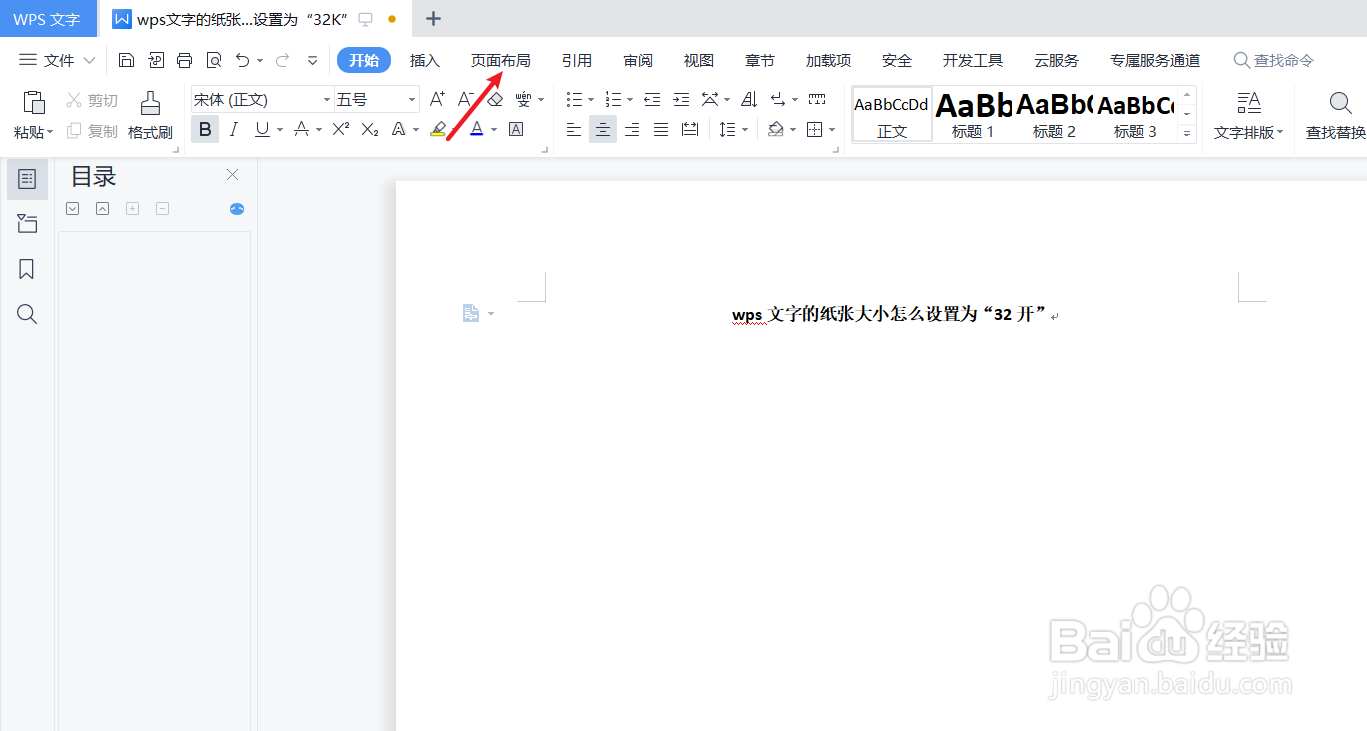1367x731 pixels.
Task: Open the bookmark panel in sidebar
Action: click(27, 269)
